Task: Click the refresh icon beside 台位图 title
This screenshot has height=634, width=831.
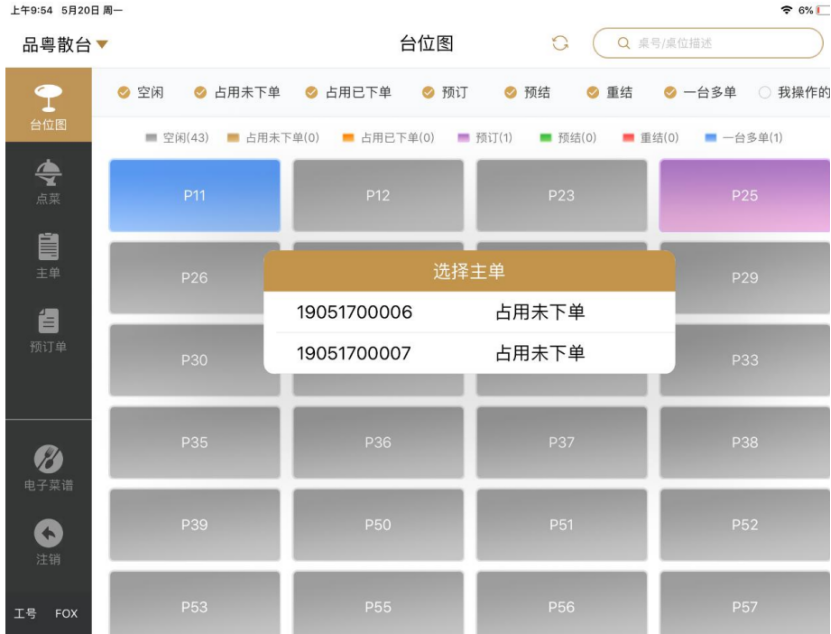Action: (560, 43)
